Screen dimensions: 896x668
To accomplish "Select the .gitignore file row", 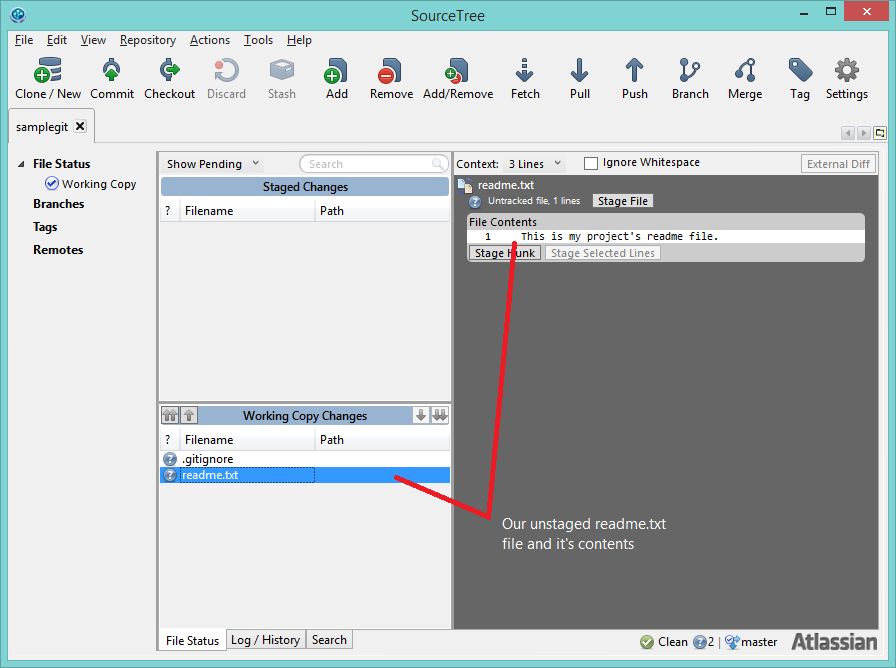I will coord(305,459).
